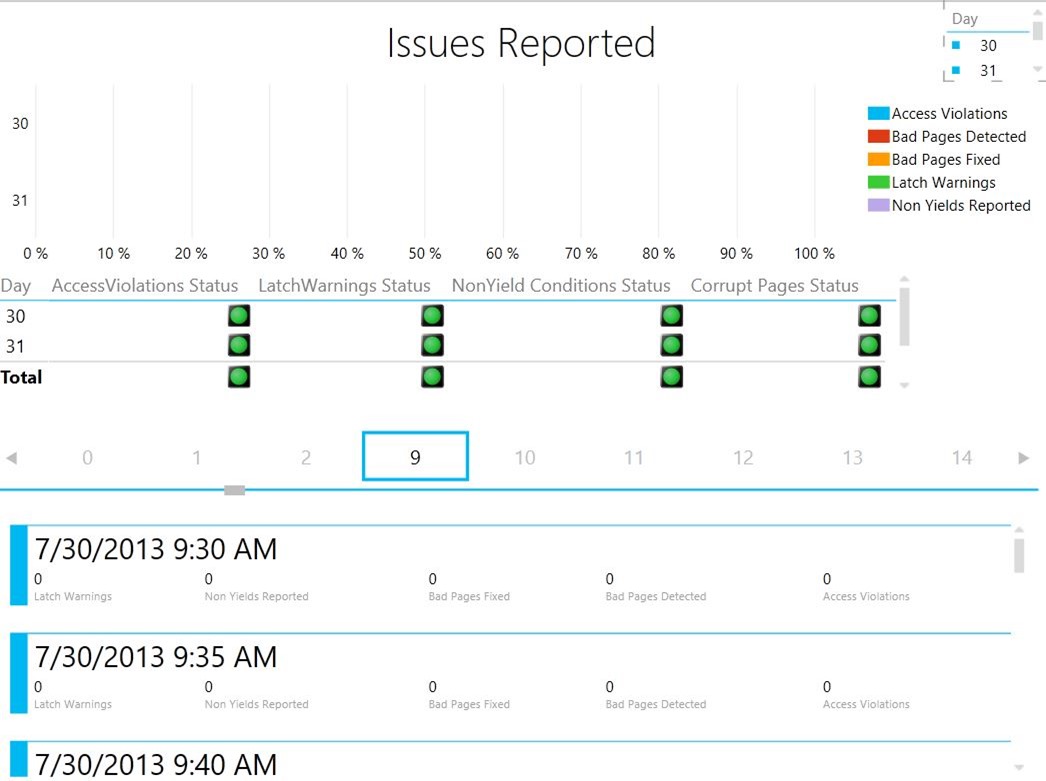Click Day 31 LatchWarnings status light

point(432,345)
